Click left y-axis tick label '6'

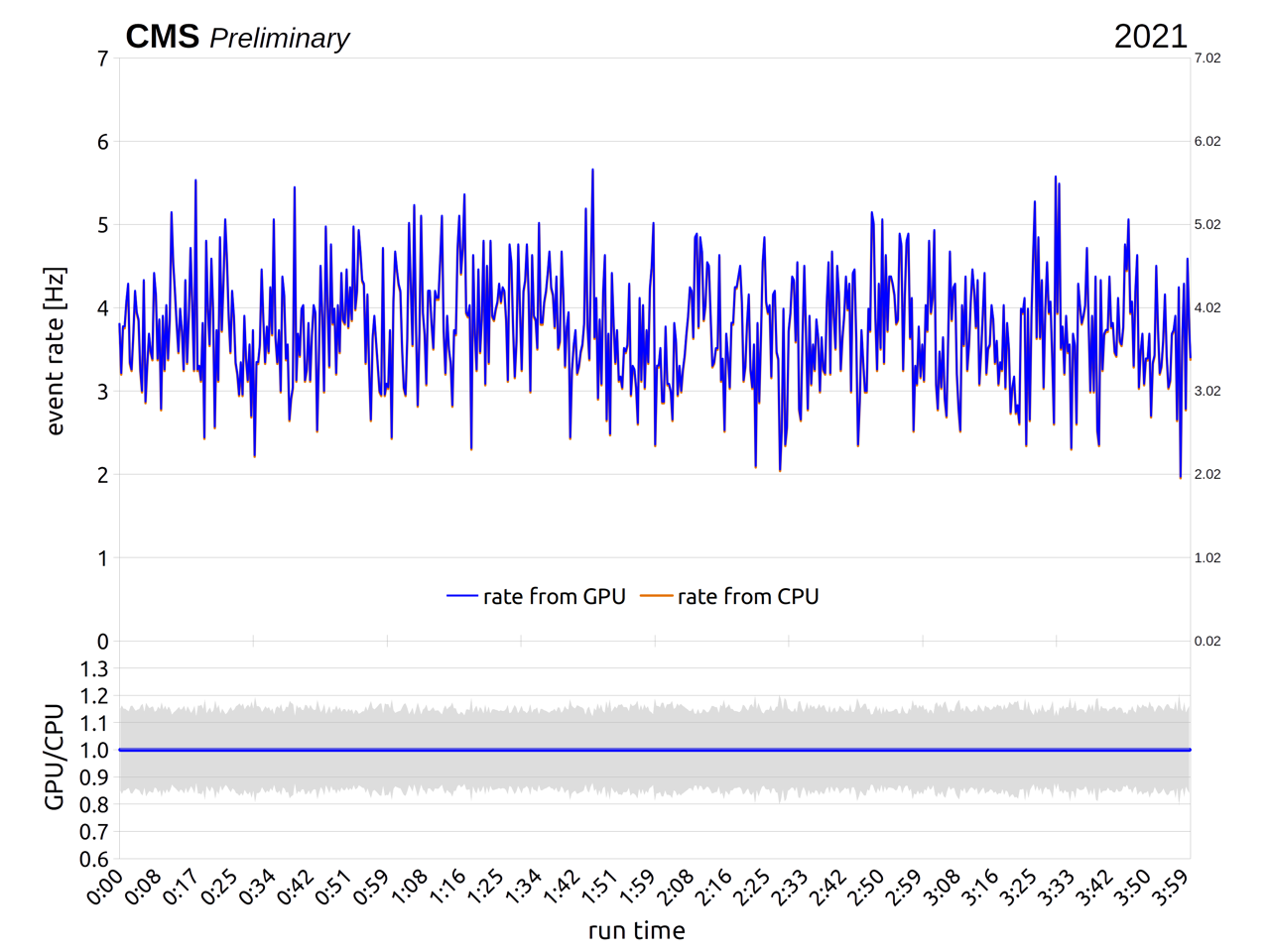tap(103, 142)
